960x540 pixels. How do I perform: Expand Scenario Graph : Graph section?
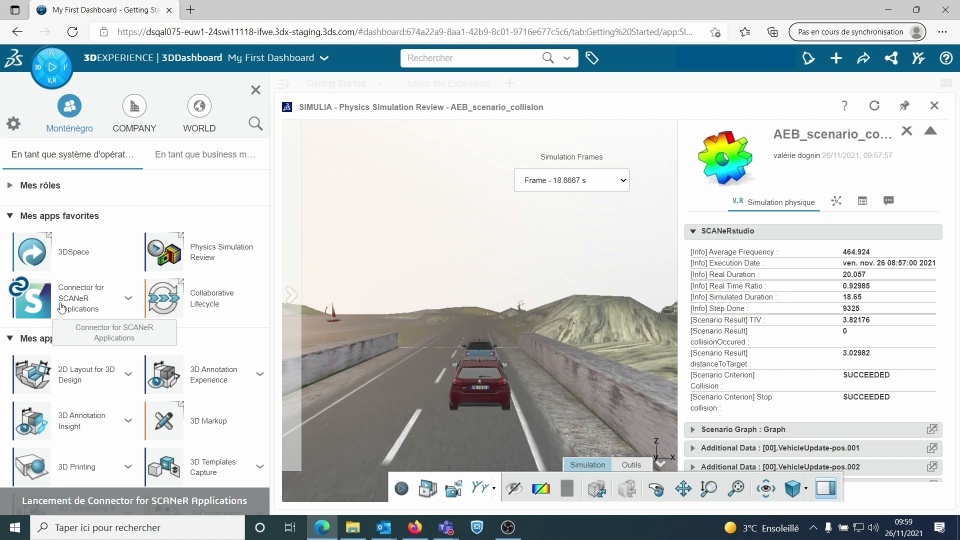click(x=693, y=429)
